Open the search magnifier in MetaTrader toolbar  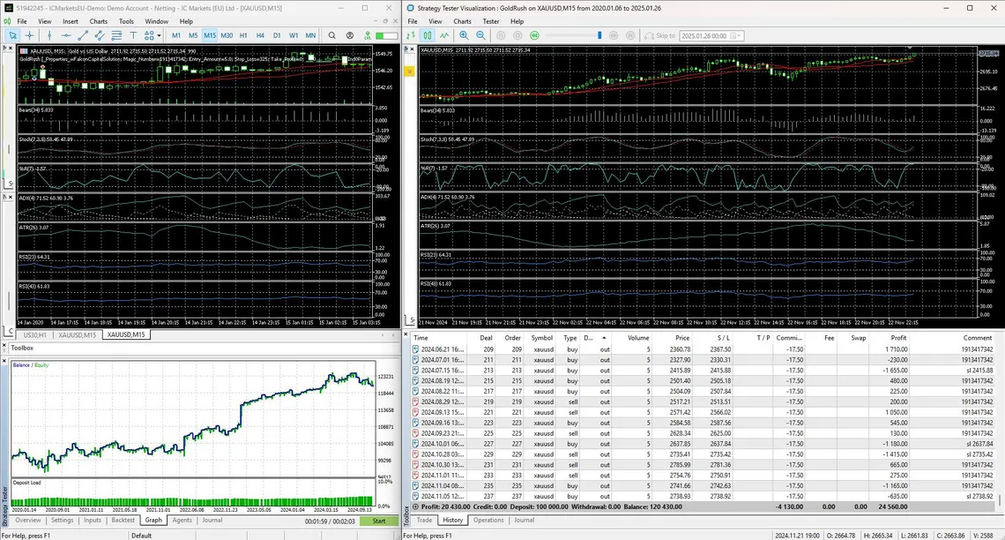pos(332,36)
